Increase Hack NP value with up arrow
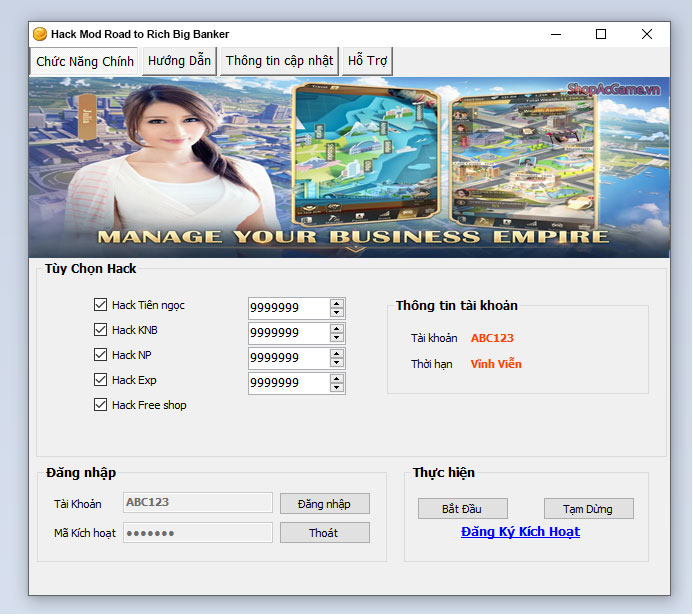The image size is (693, 616). tap(337, 354)
